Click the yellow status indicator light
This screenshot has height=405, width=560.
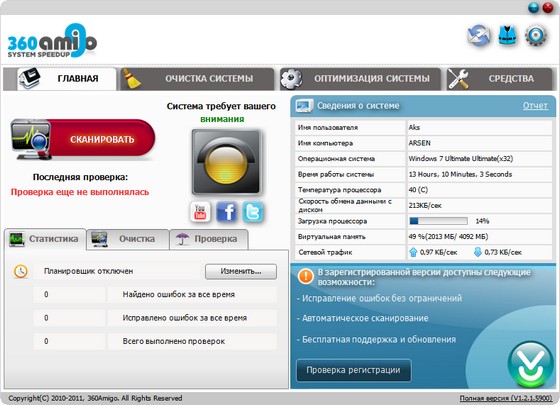[x=226, y=162]
